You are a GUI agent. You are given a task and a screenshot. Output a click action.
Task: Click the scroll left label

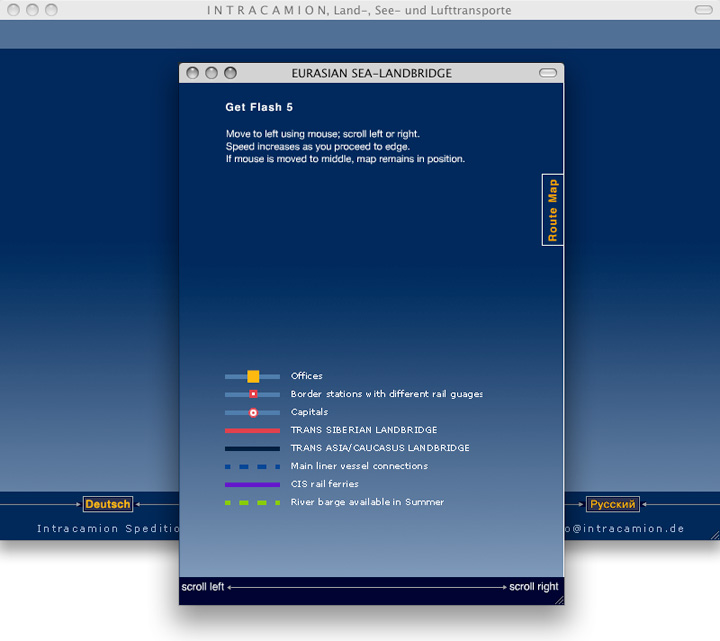pos(202,587)
